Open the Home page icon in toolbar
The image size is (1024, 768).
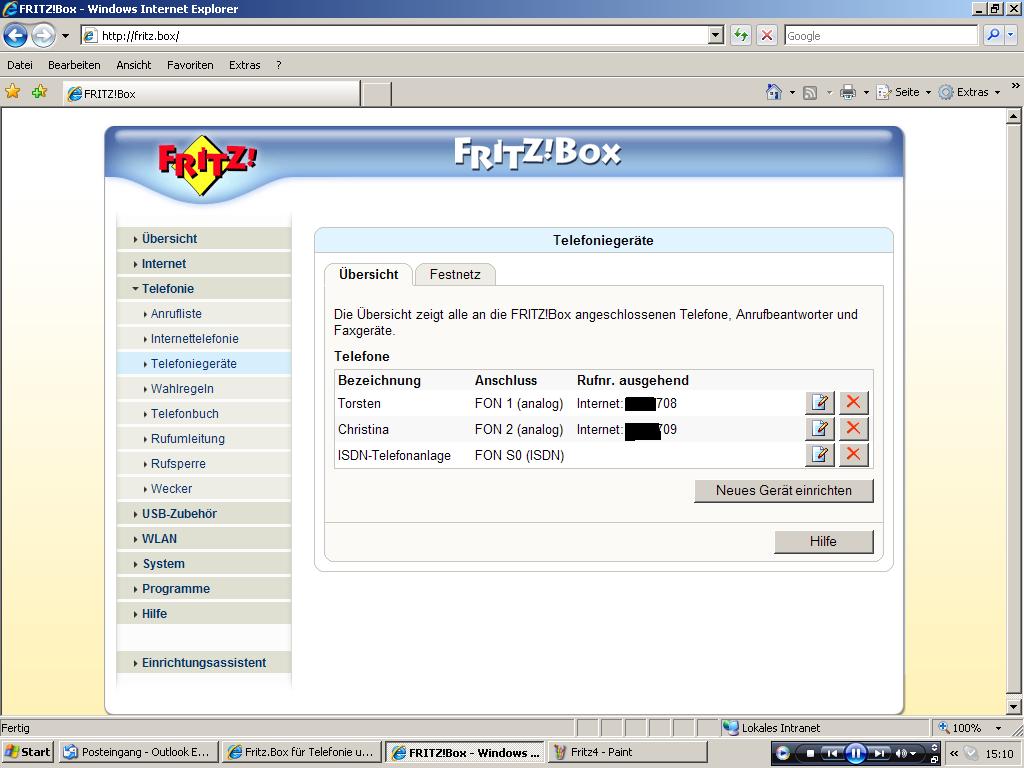point(773,92)
